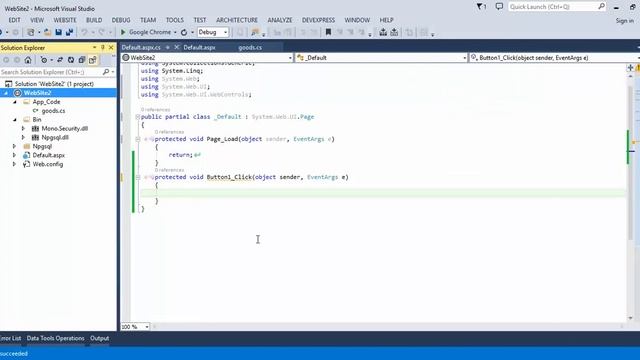
Task: Toggle pin on Default.aspx.cs tab
Action: (x=167, y=47)
